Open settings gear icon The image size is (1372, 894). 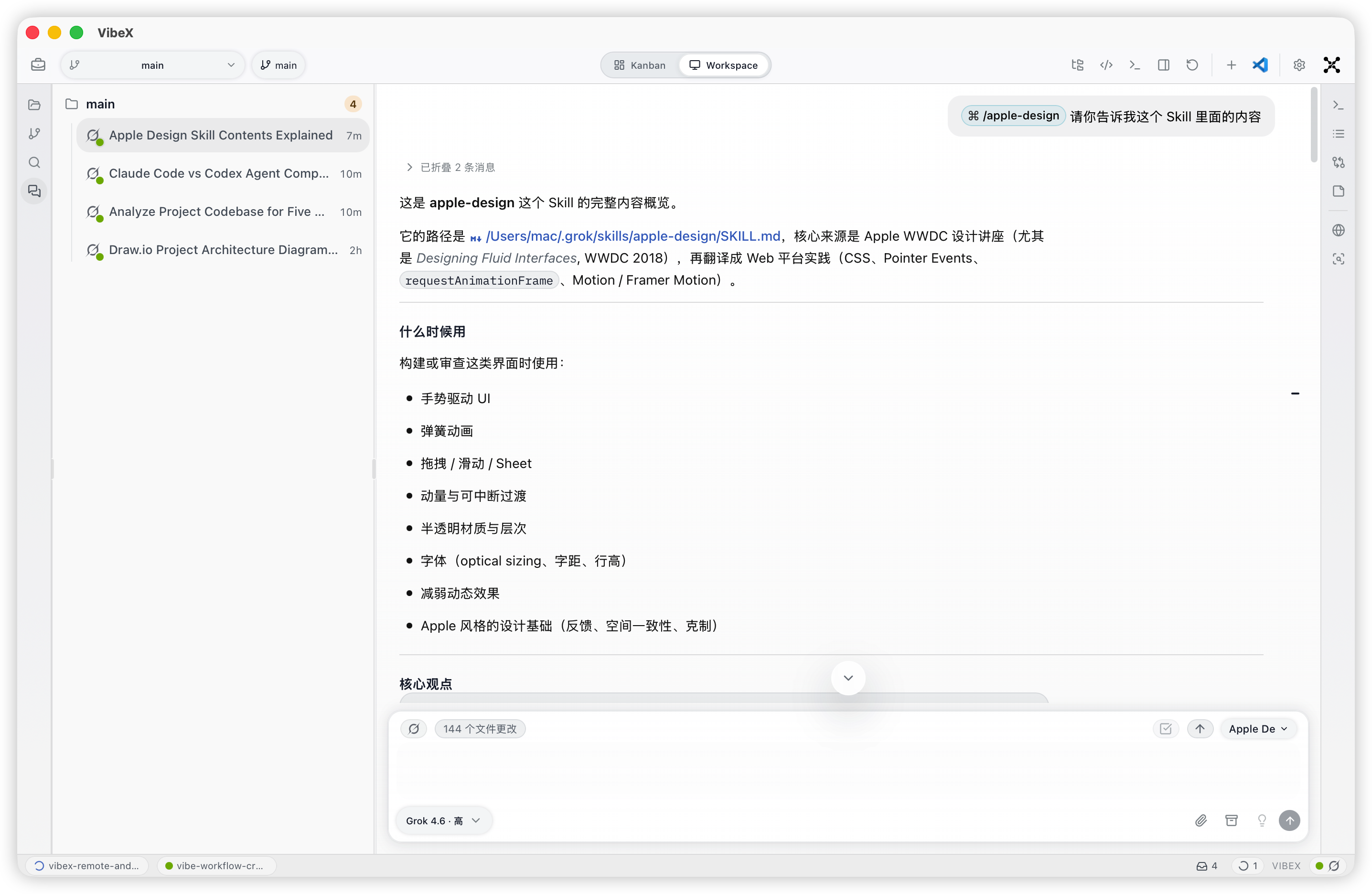(1299, 64)
